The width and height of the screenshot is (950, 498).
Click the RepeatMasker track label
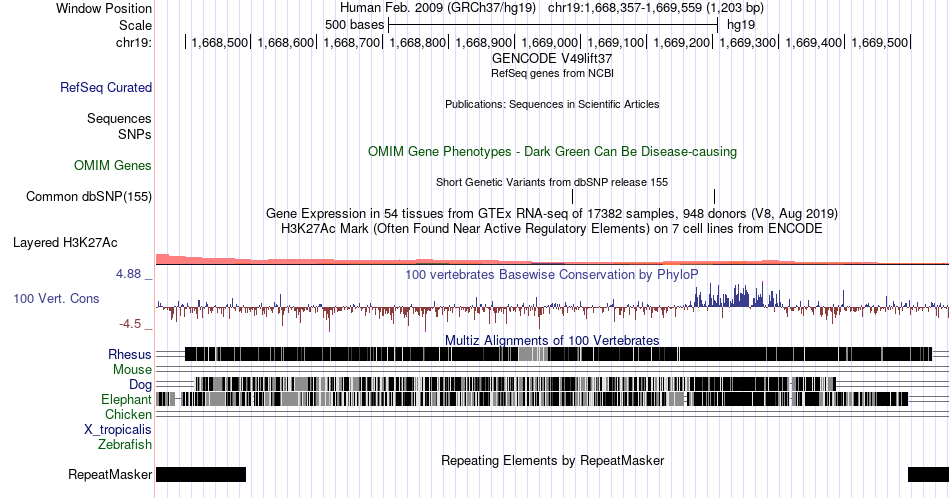(x=110, y=474)
